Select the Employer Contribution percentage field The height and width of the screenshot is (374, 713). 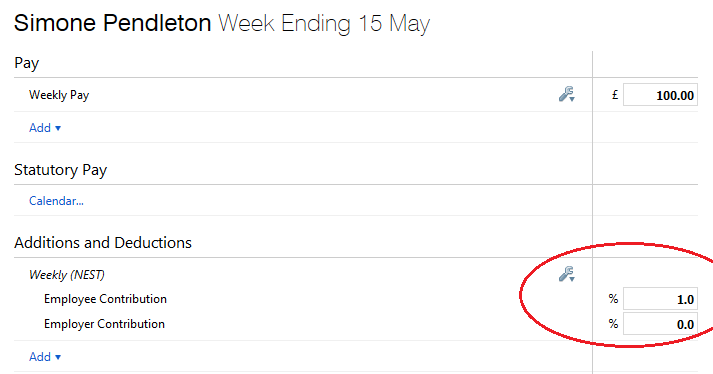[x=660, y=324]
